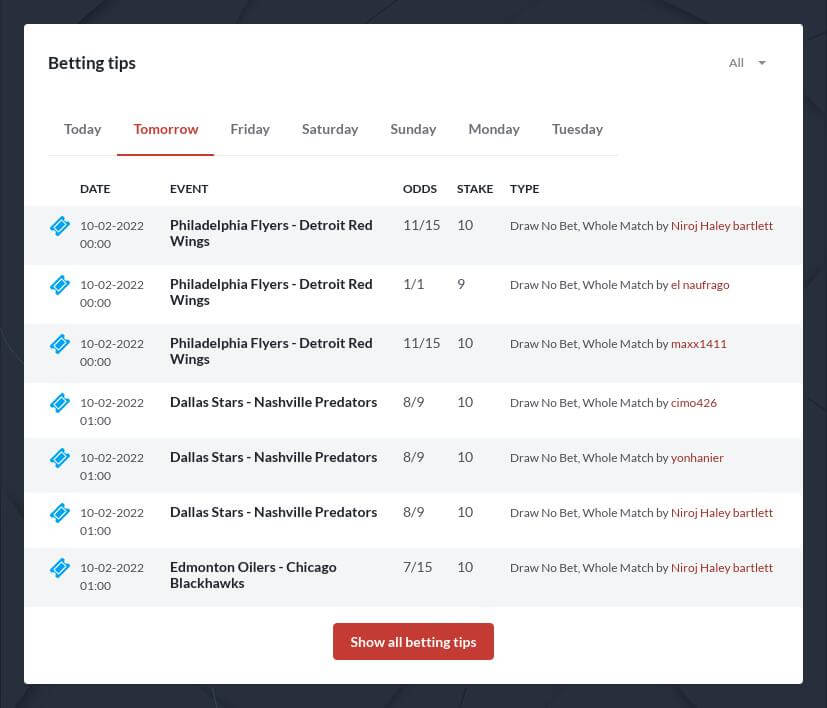This screenshot has height=708, width=827.
Task: Sort the table by the ODDS column
Action: tap(419, 188)
